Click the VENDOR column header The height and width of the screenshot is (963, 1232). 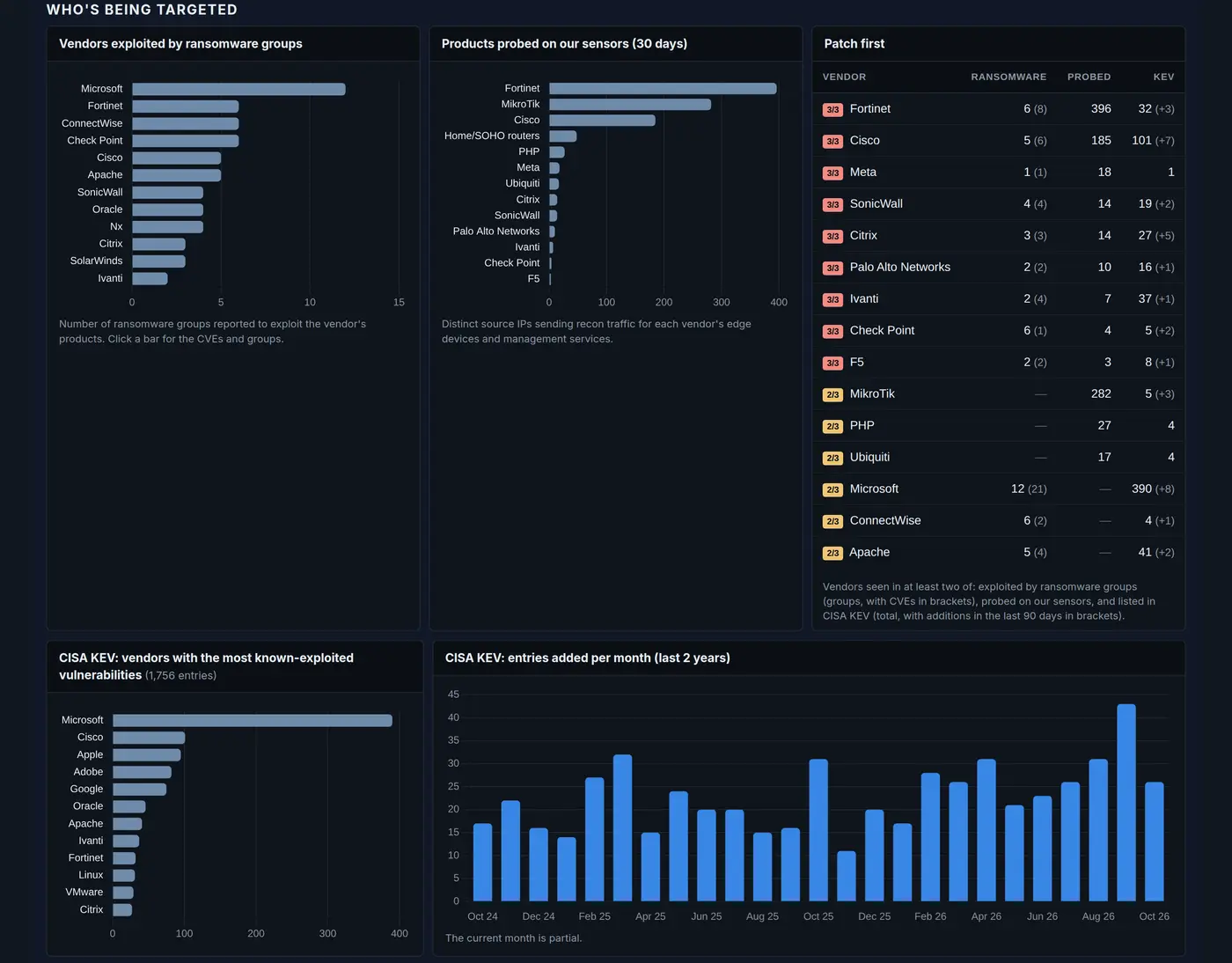pyautogui.click(x=844, y=77)
